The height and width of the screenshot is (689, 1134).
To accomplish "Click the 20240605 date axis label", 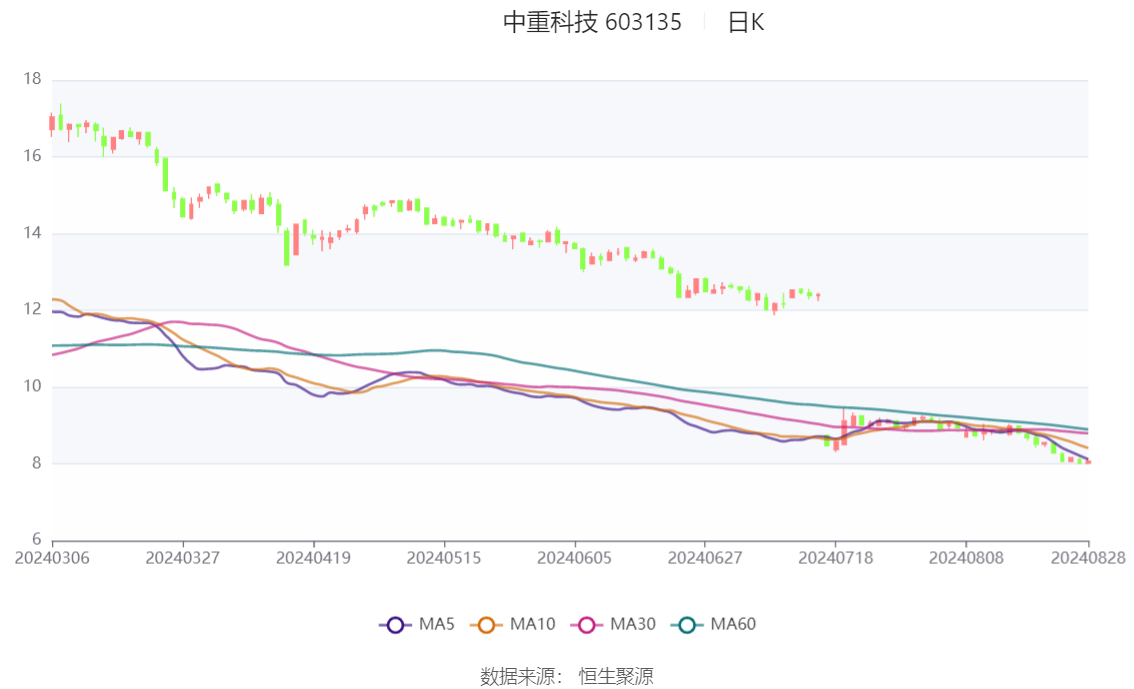I will pyautogui.click(x=574, y=558).
